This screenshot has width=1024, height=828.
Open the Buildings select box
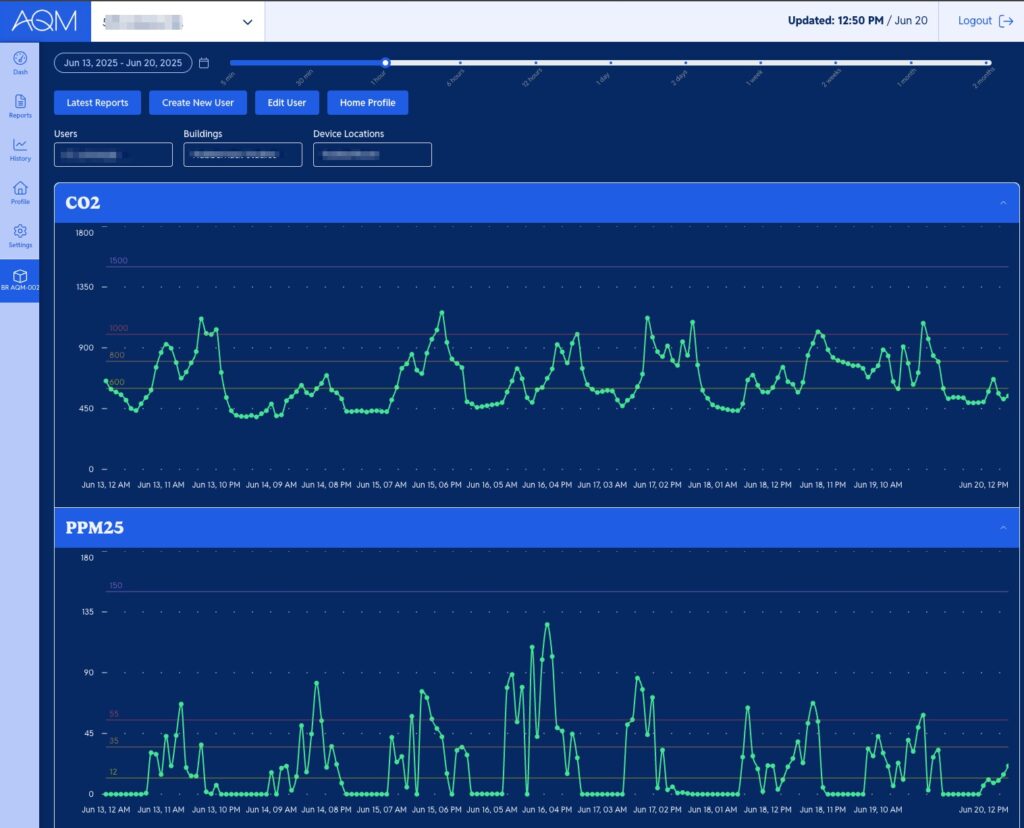(x=242, y=155)
